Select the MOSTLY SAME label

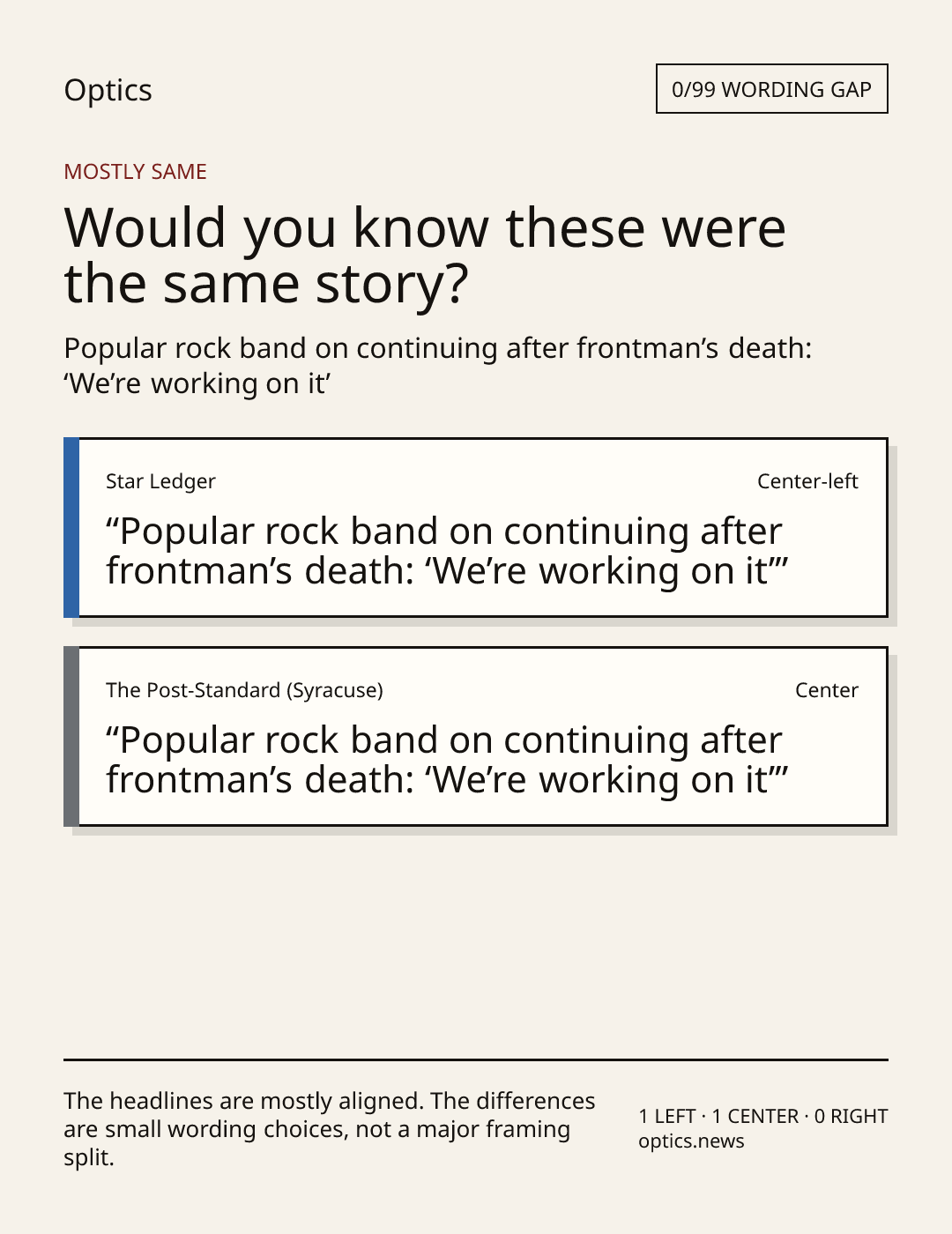[135, 172]
